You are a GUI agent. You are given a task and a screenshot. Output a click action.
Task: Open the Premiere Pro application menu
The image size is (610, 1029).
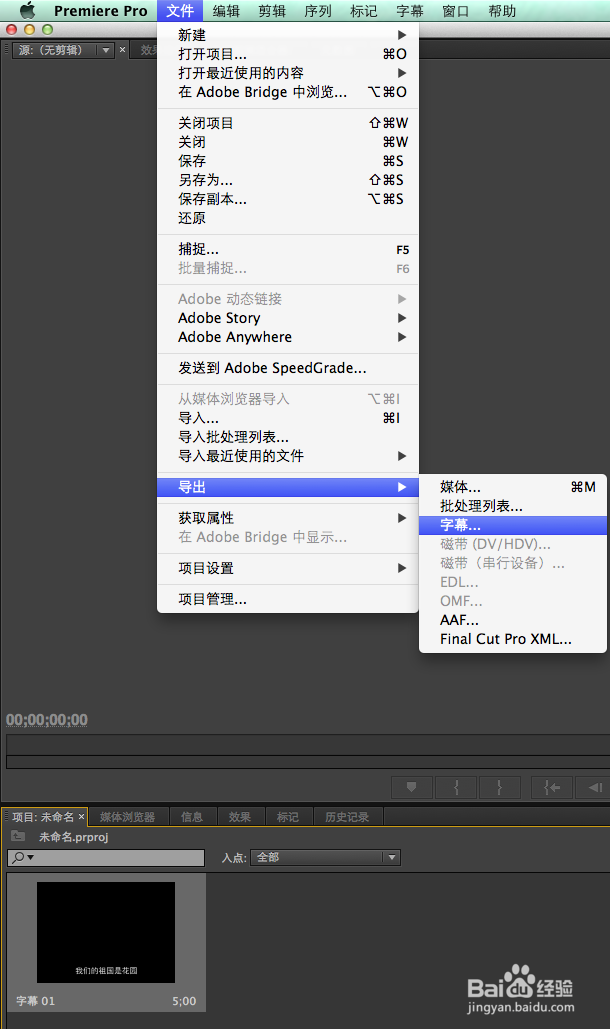(x=100, y=10)
